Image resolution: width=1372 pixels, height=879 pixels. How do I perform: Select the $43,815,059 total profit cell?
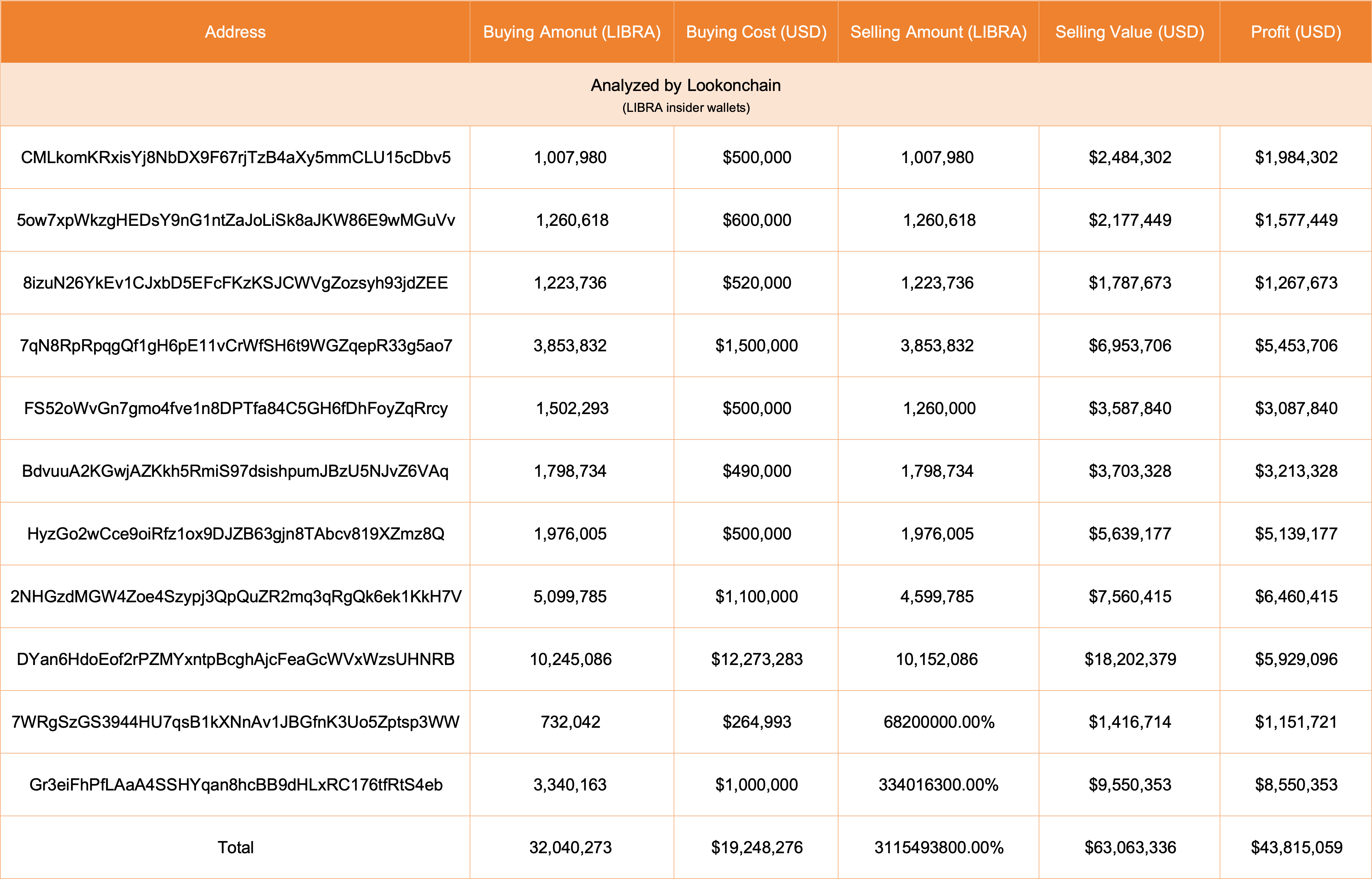(x=1296, y=848)
